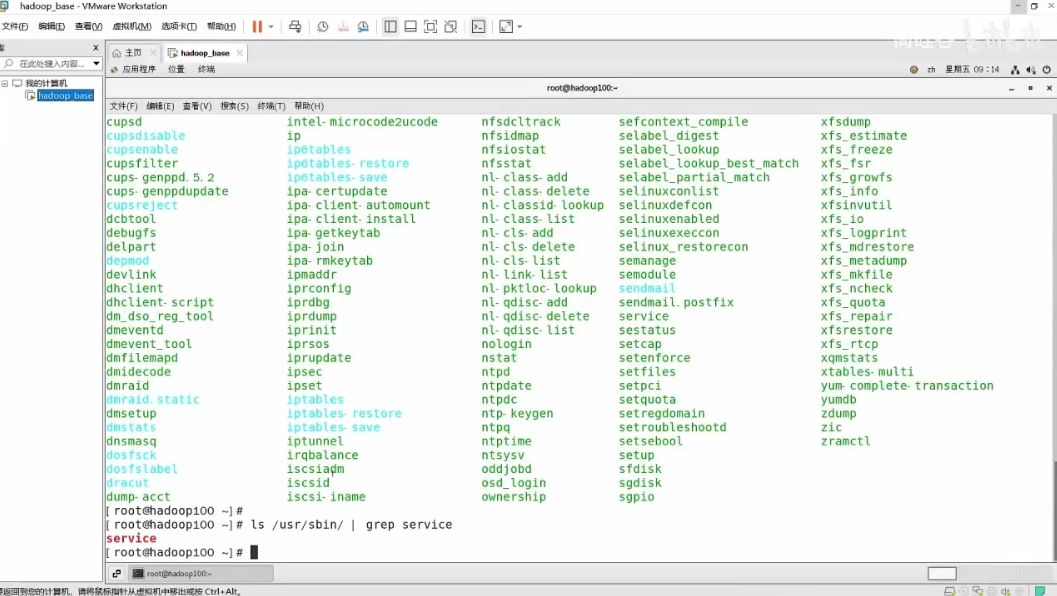Click the zh input method indicator
The width and height of the screenshot is (1057, 596).
931,69
